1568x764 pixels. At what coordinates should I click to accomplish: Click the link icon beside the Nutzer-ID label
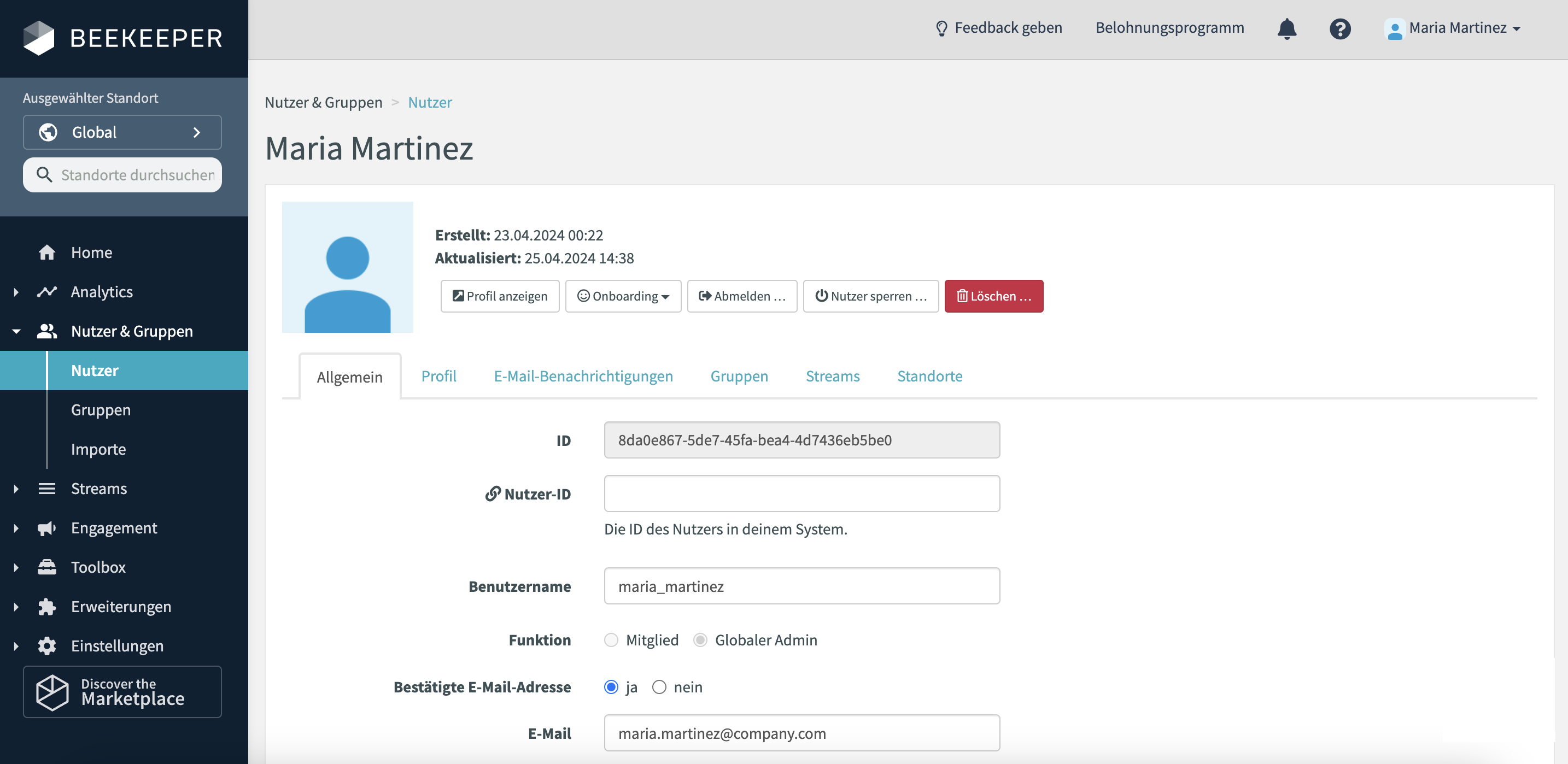493,493
